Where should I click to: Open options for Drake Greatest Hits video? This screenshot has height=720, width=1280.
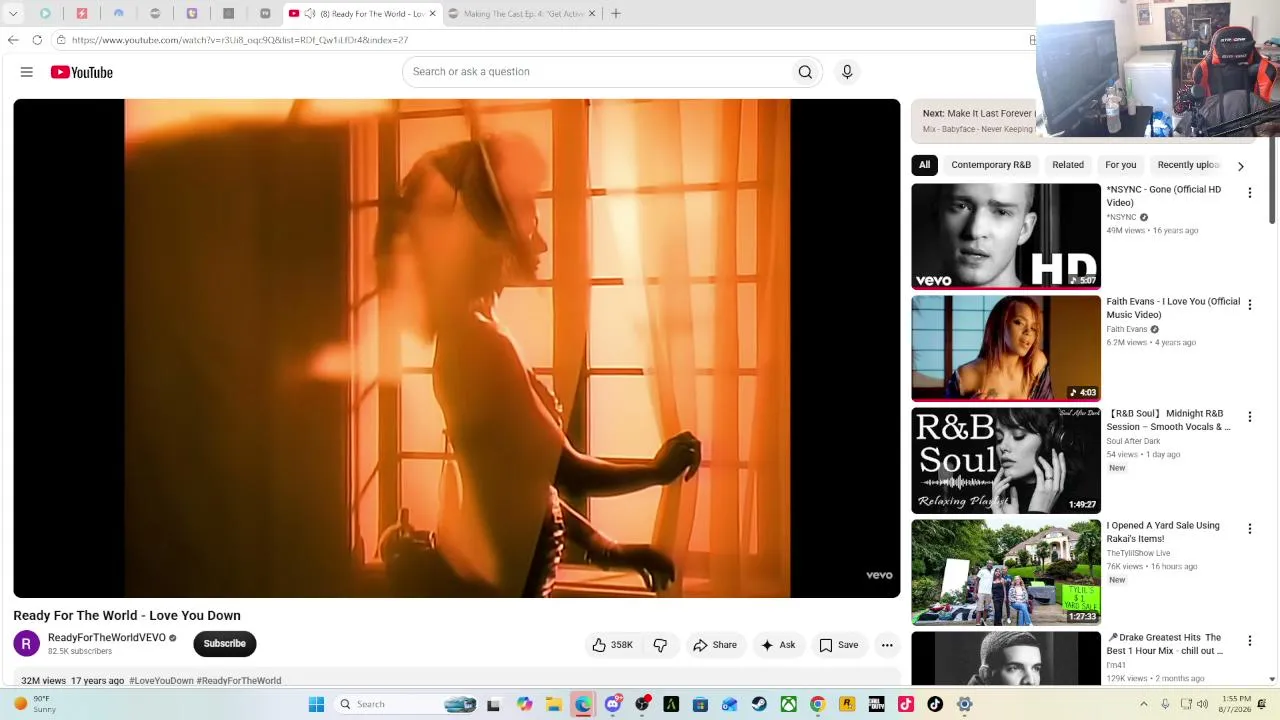tap(1249, 641)
